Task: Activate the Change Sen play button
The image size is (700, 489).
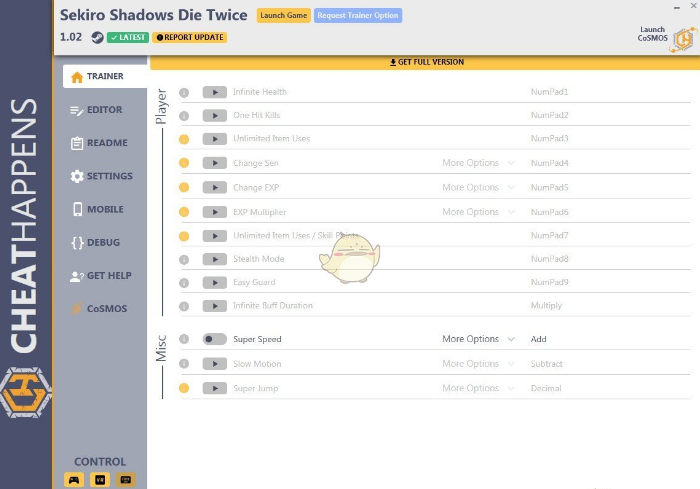Action: tap(215, 163)
